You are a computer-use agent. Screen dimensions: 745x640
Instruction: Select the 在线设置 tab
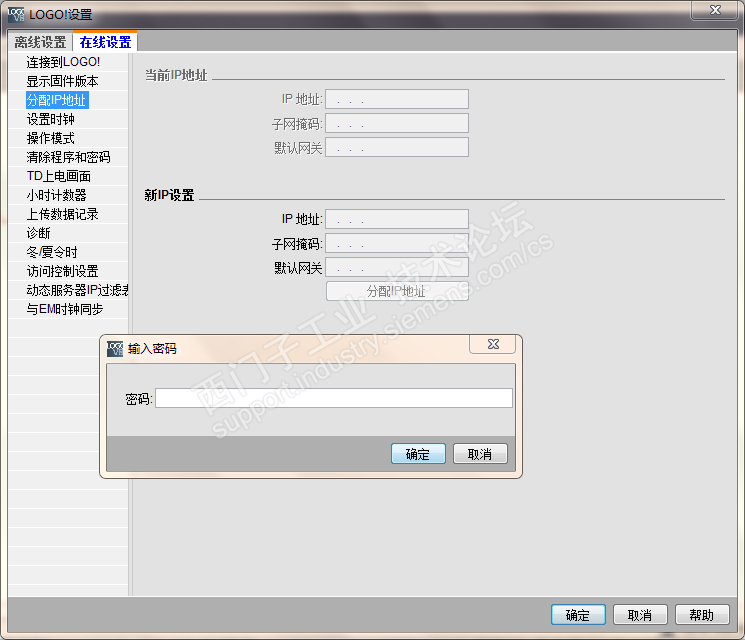[x=105, y=42]
